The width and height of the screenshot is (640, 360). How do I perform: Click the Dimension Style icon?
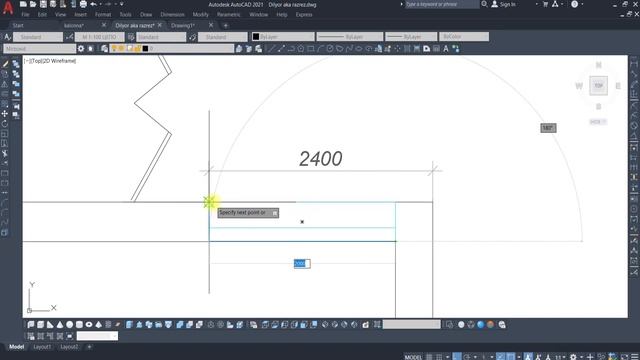69,37
